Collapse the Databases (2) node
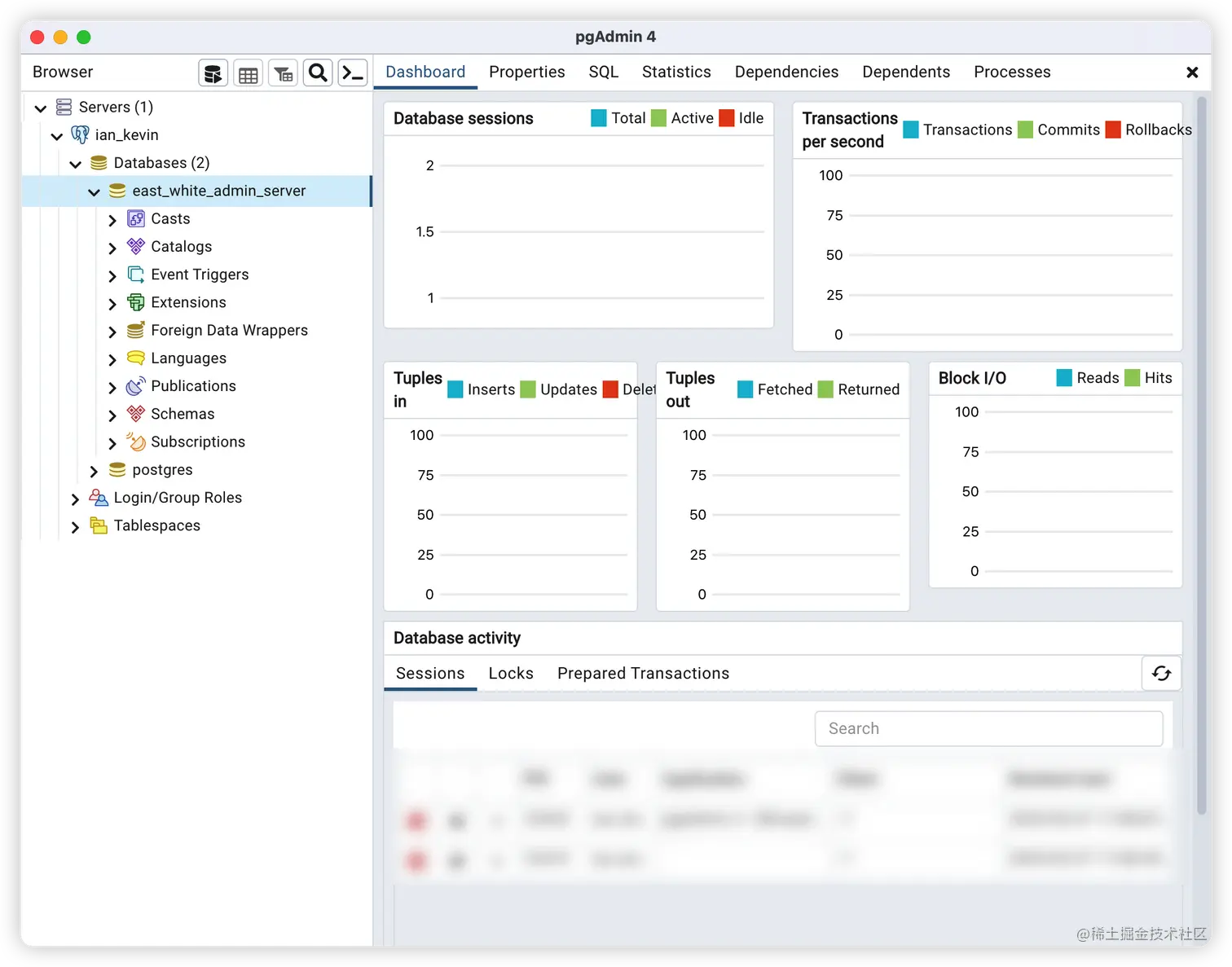 pyautogui.click(x=75, y=164)
